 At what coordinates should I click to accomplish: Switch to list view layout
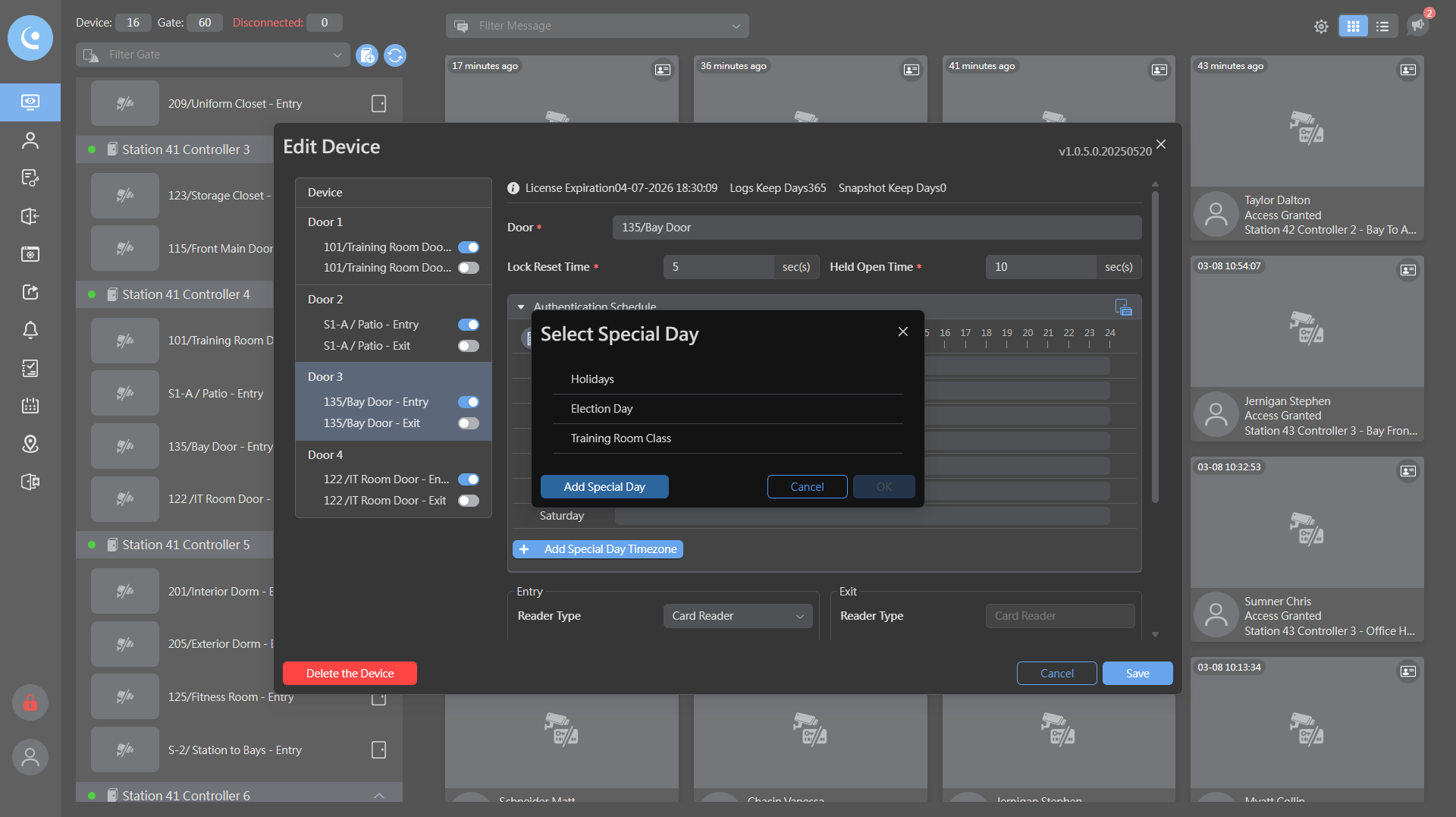1382,27
